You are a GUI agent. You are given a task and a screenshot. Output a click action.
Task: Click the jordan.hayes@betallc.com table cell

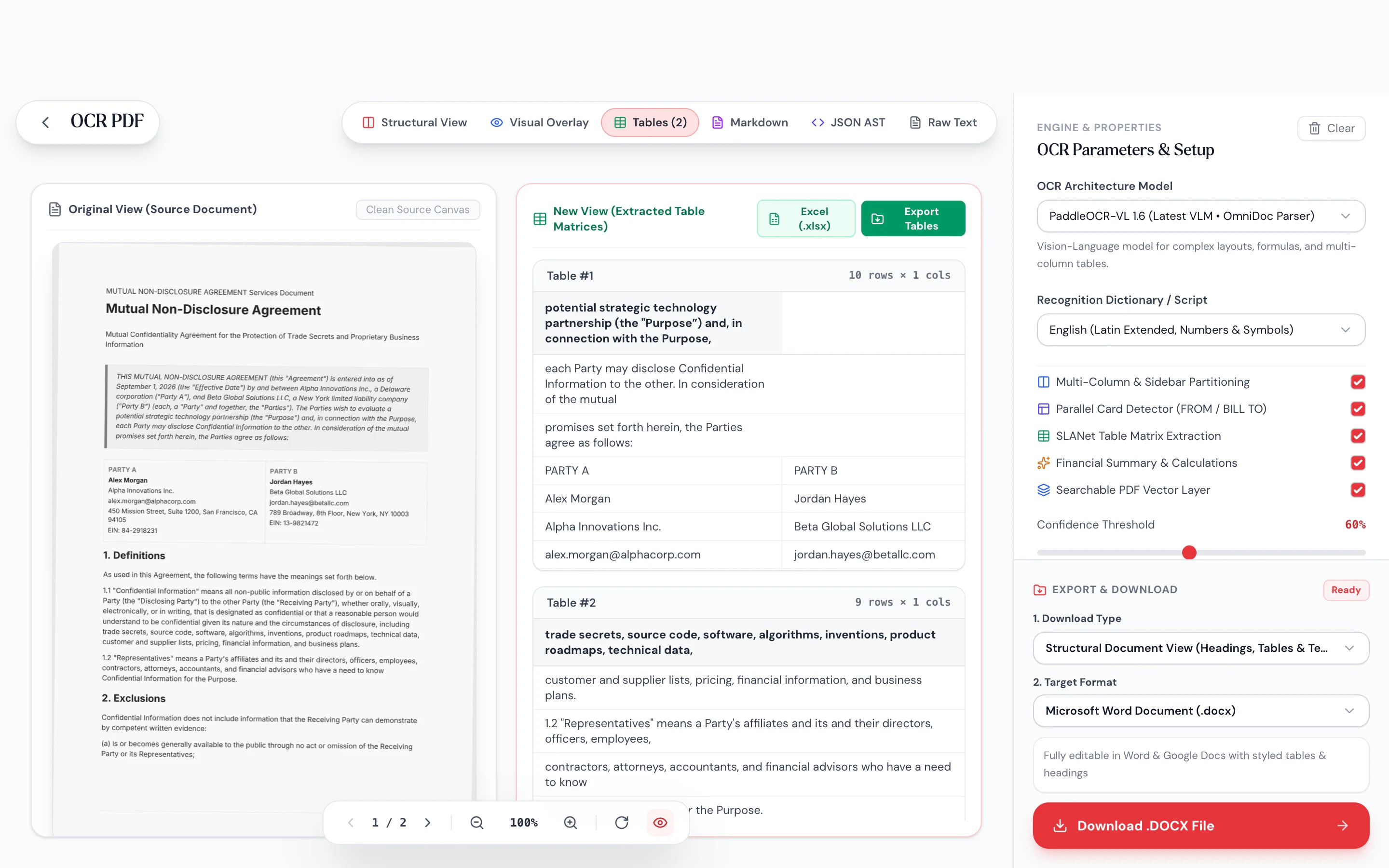(872, 555)
